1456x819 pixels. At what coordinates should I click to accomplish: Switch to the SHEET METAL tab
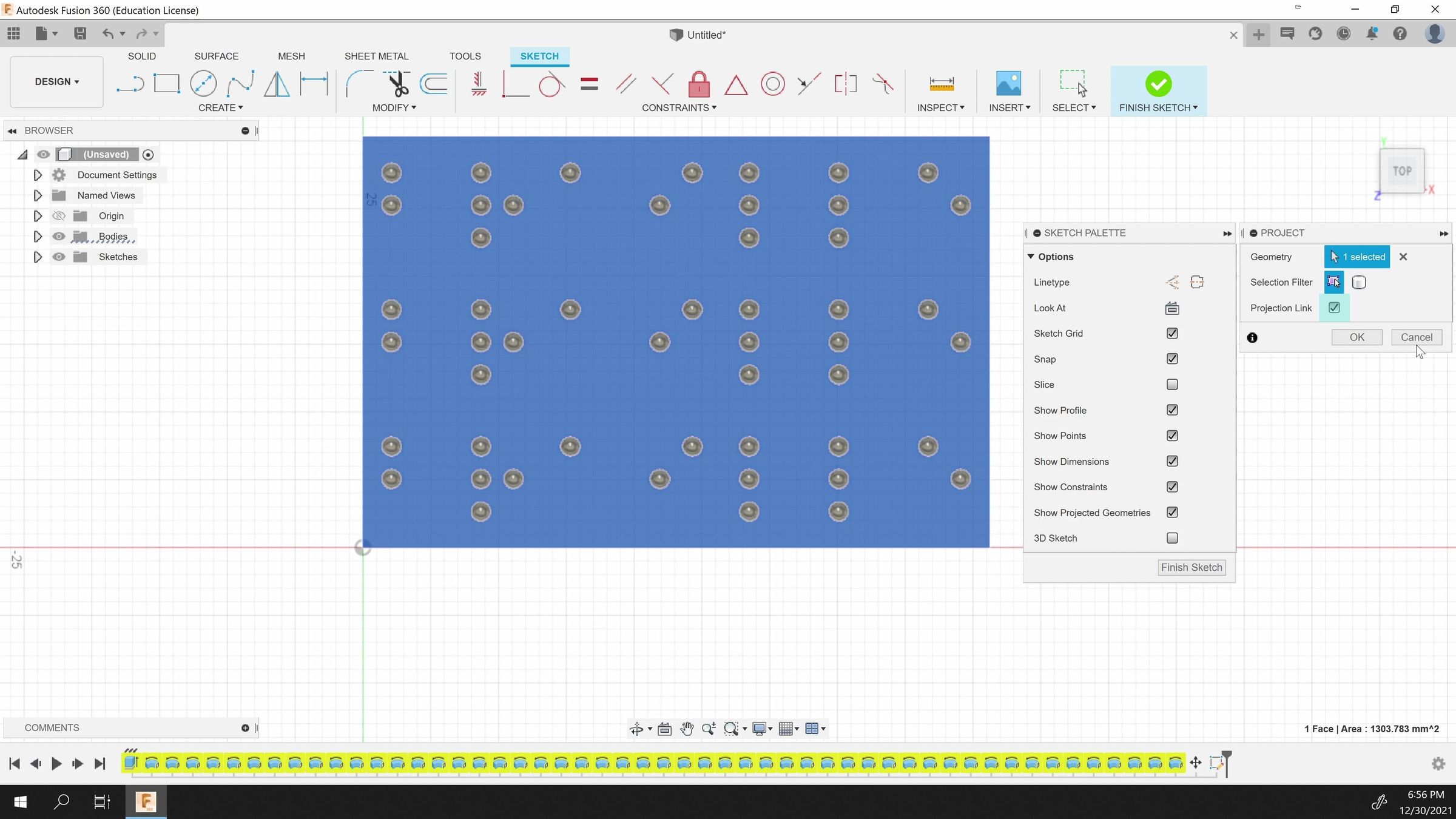click(376, 56)
